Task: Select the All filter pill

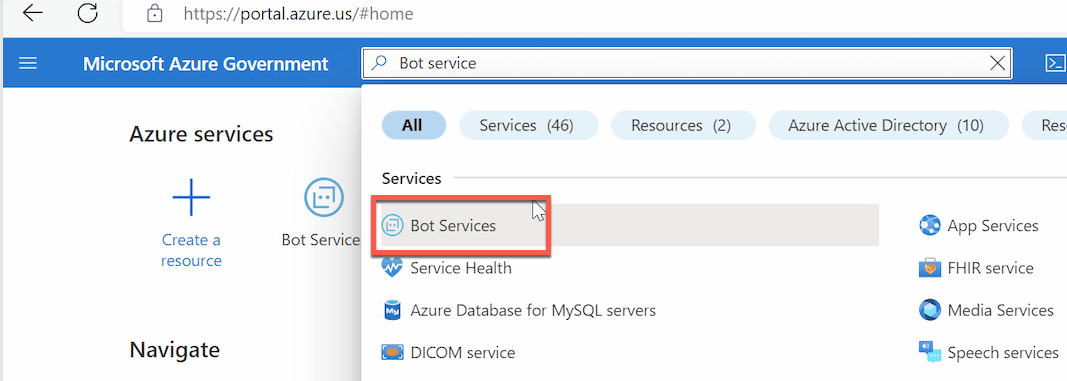Action: tap(414, 125)
